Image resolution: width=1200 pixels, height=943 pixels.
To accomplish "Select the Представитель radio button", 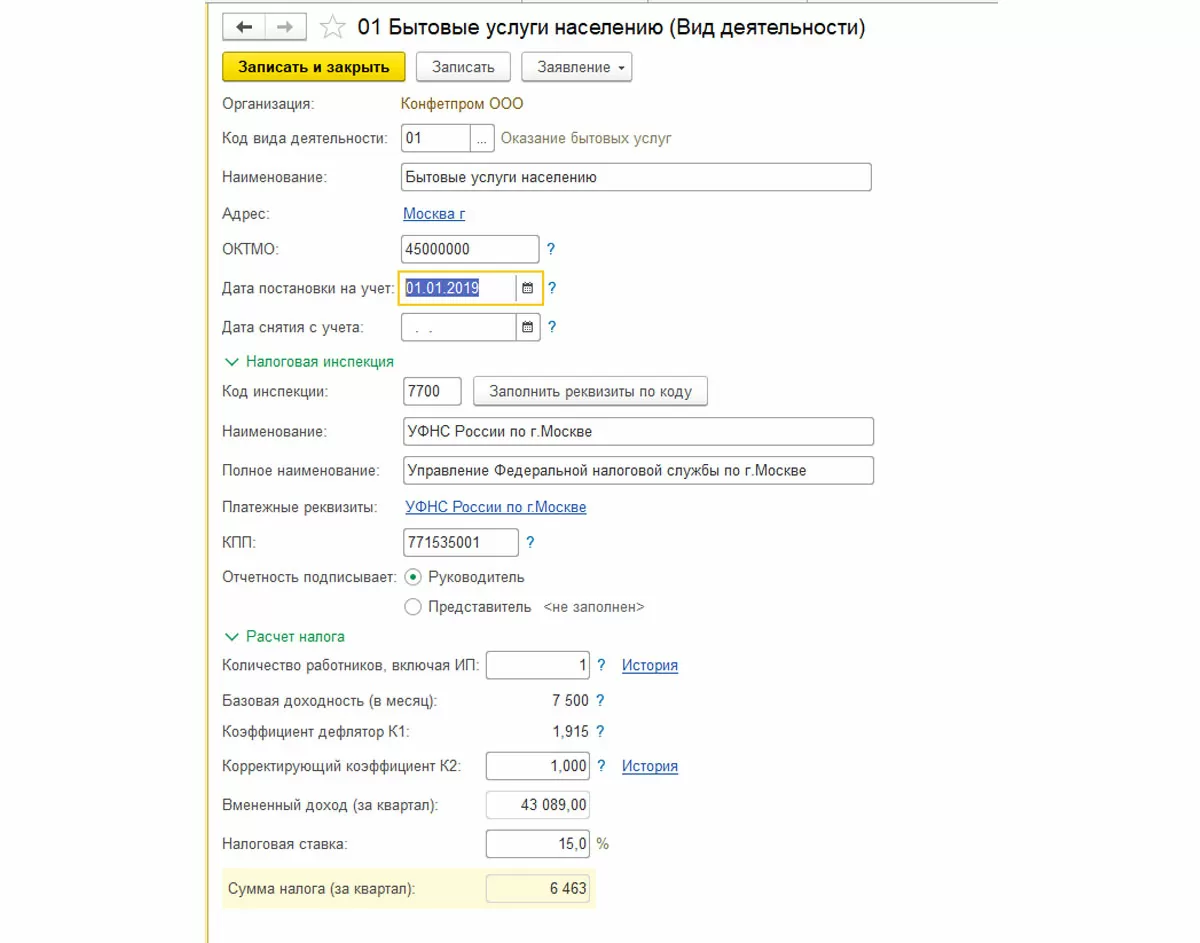I will click(413, 606).
